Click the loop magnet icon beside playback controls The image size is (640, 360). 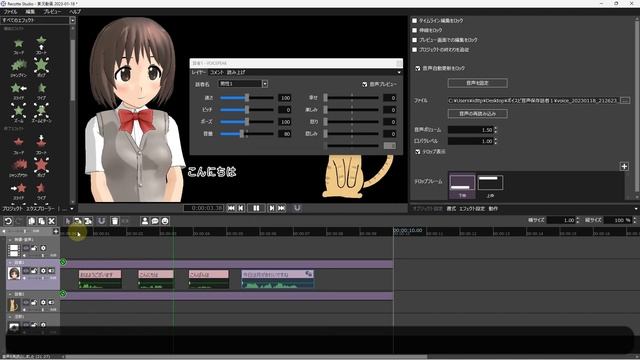pos(297,208)
